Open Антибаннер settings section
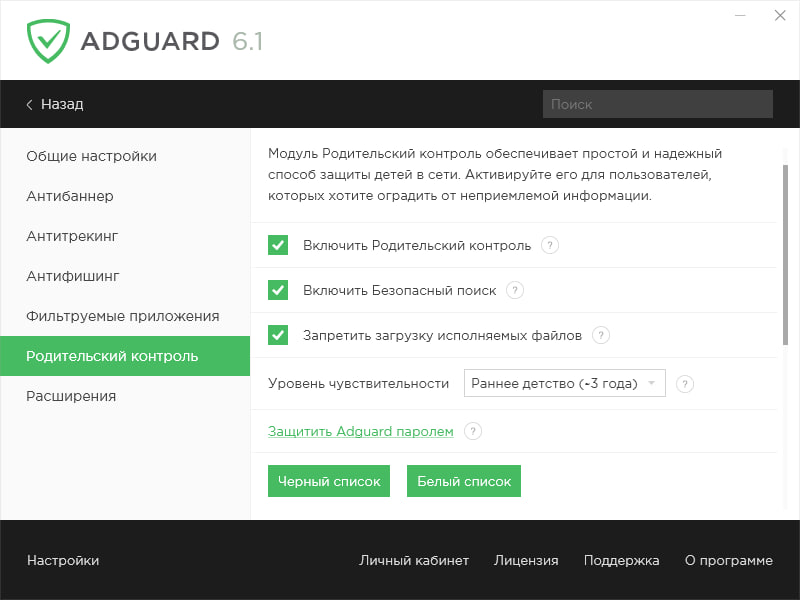 click(x=70, y=196)
